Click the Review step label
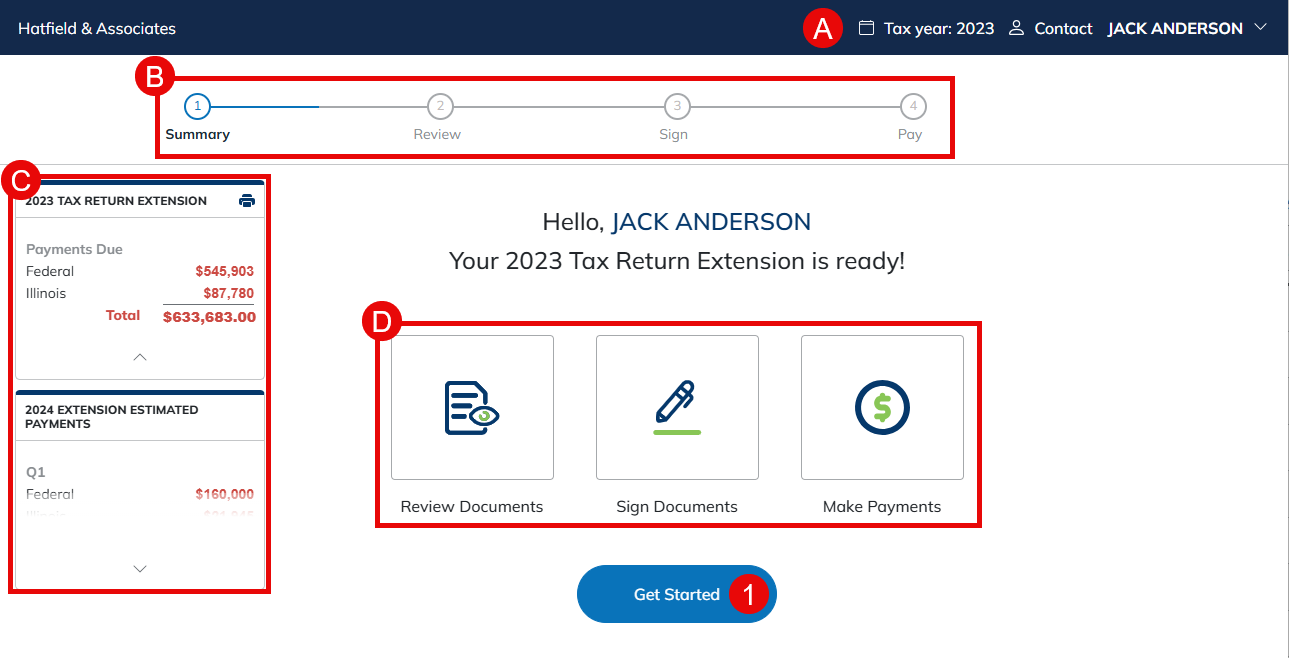Viewport: 1289px width, 658px height. [x=437, y=134]
